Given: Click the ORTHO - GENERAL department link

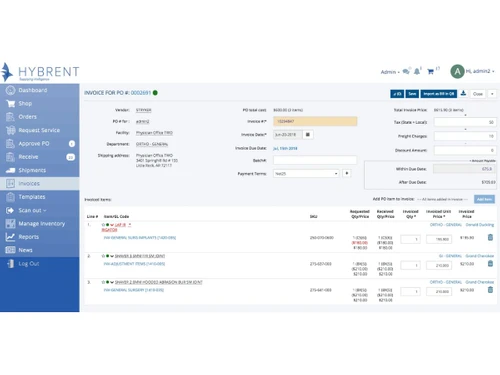Looking at the screenshot, I should point(152,144).
